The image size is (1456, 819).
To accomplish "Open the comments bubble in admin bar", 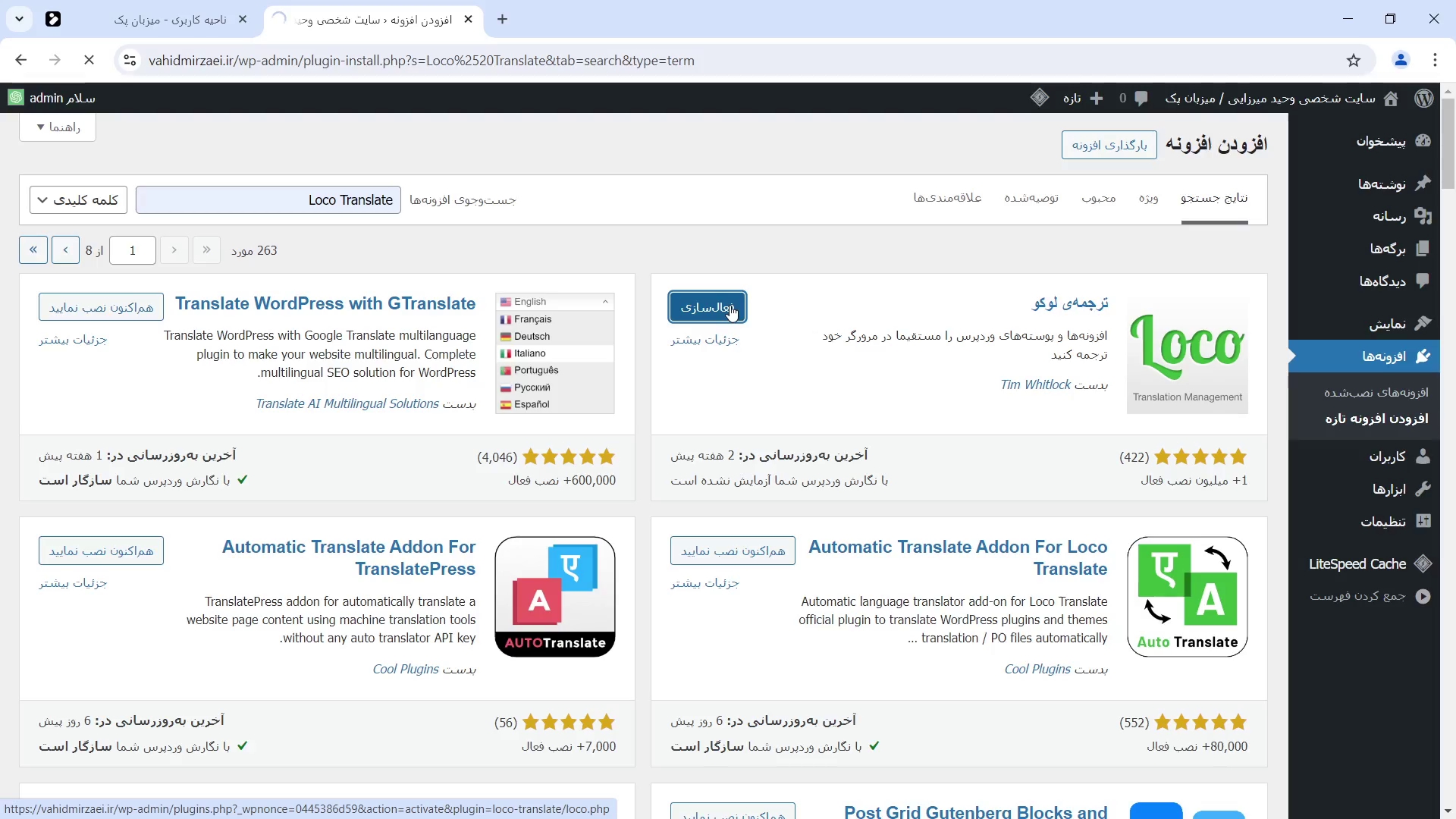I will (x=1141, y=98).
